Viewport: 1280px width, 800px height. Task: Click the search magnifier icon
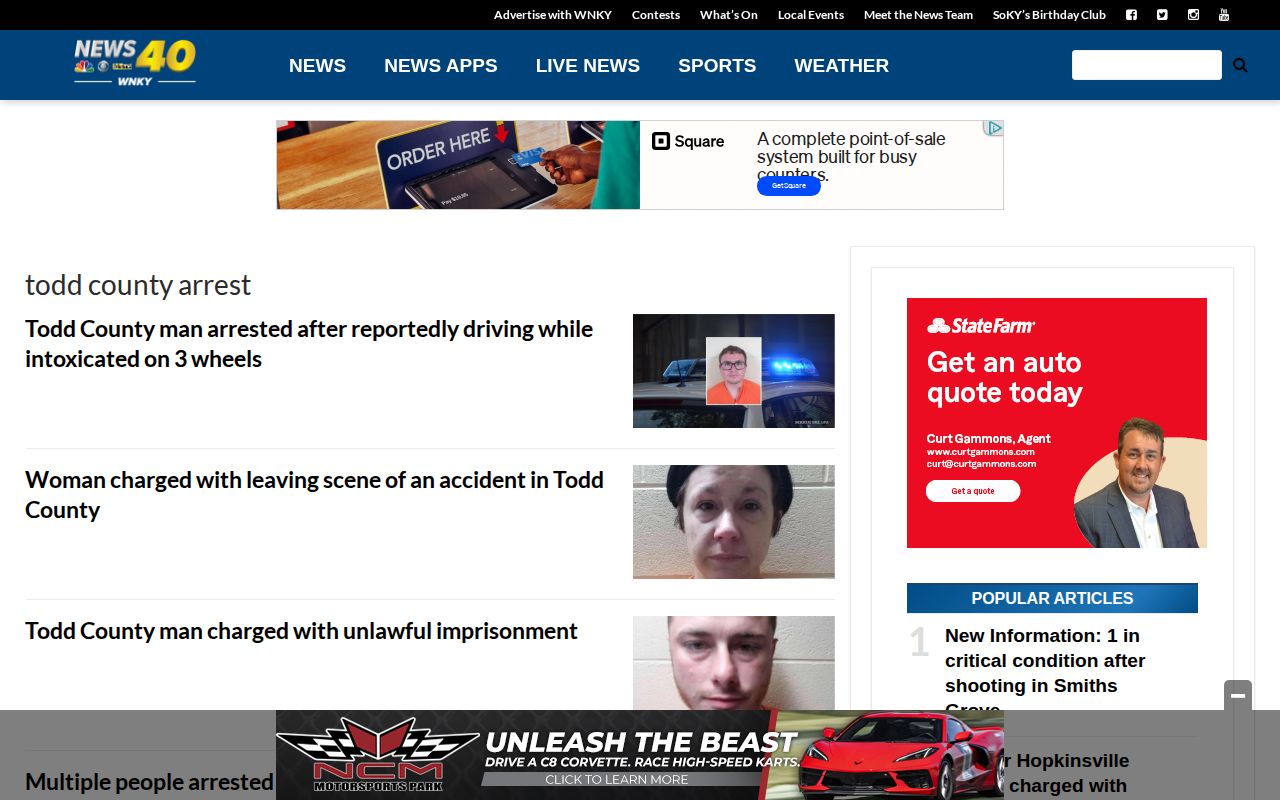[x=1240, y=65]
